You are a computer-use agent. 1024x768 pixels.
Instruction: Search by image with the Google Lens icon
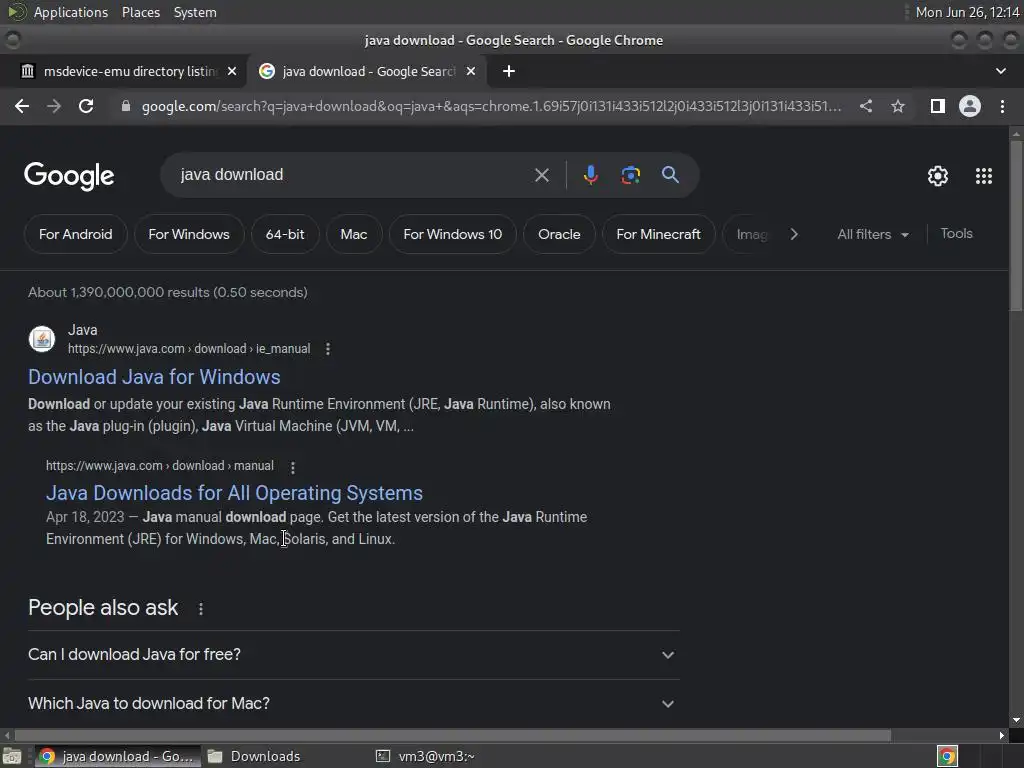[631, 175]
